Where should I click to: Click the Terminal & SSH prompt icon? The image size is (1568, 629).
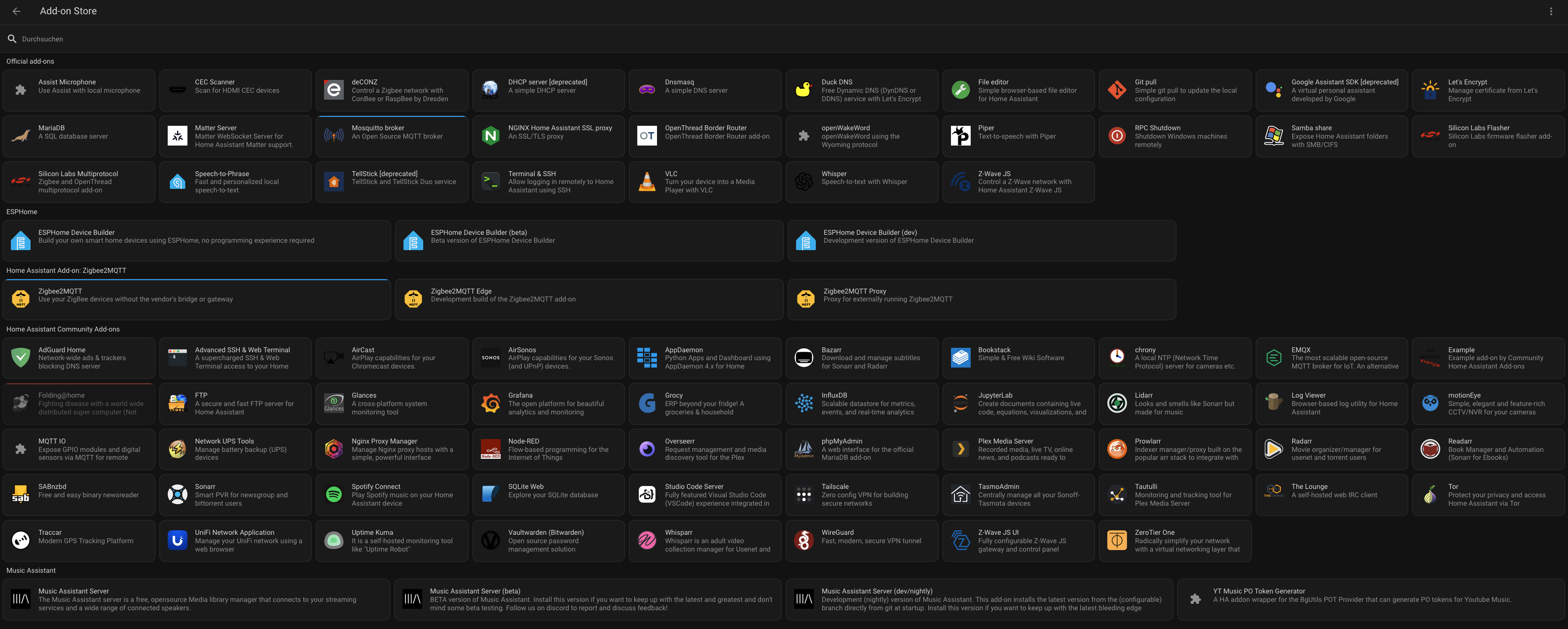(491, 182)
